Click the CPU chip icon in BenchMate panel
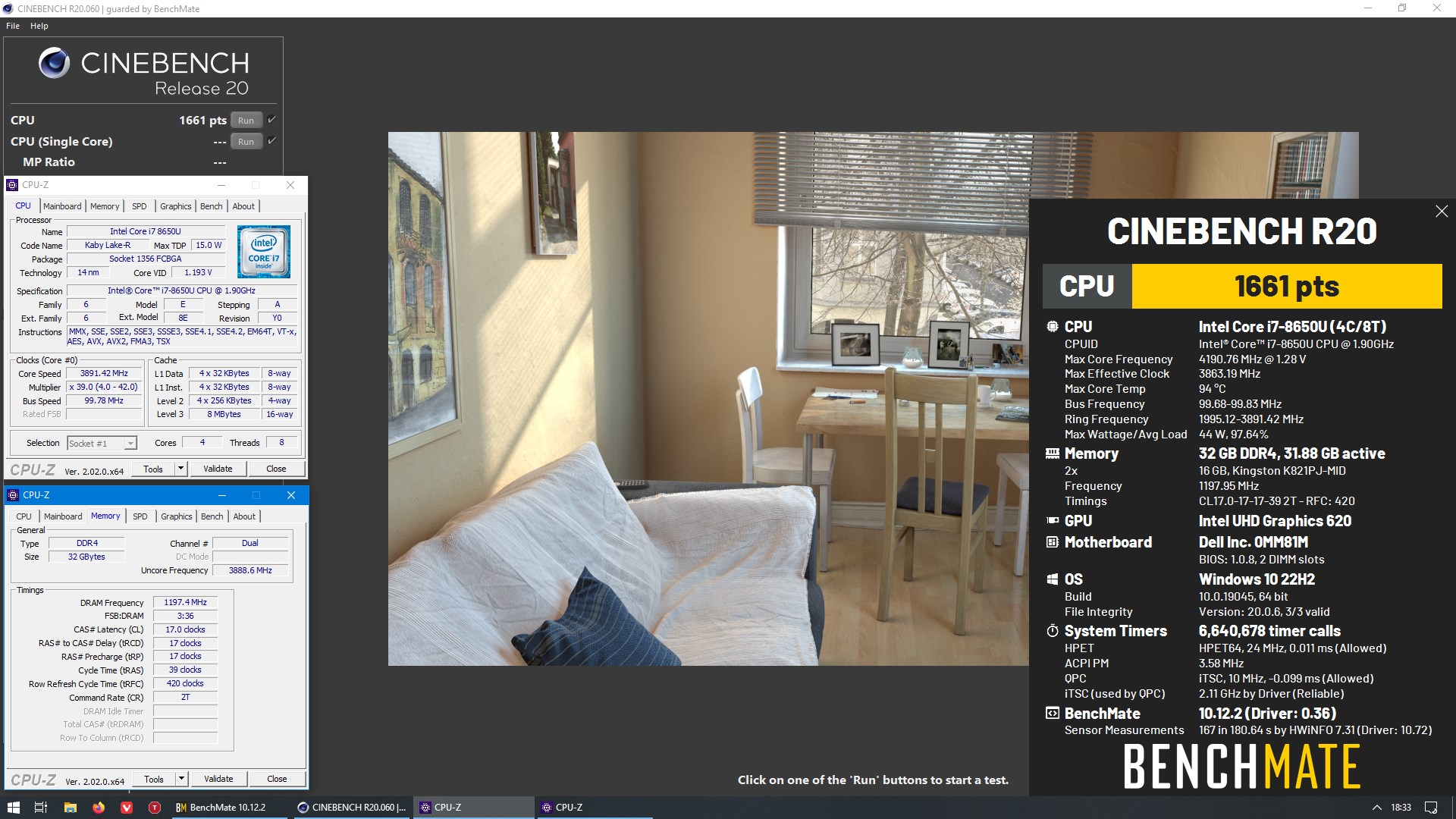Viewport: 1456px width, 819px height. 1053,327
